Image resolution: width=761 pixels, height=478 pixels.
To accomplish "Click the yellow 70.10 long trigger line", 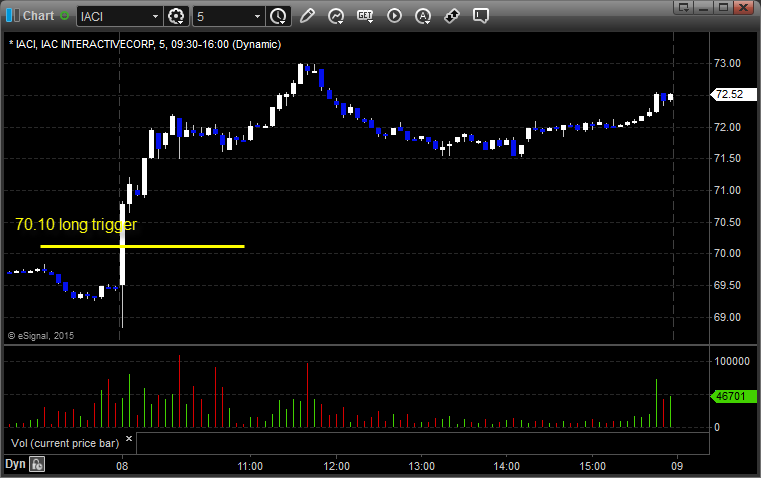I will (142, 246).
